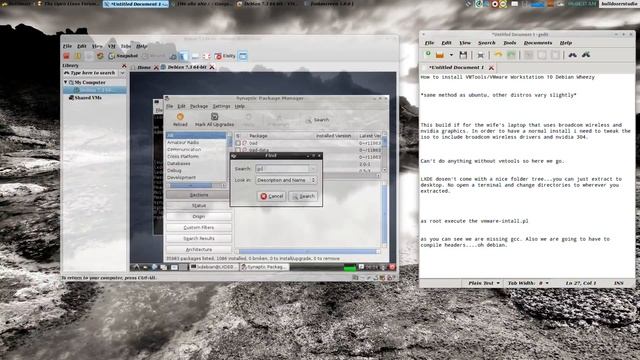Take a Snapshot in VMware toolbar
Viewport: 640px width, 360px height.
[123, 56]
